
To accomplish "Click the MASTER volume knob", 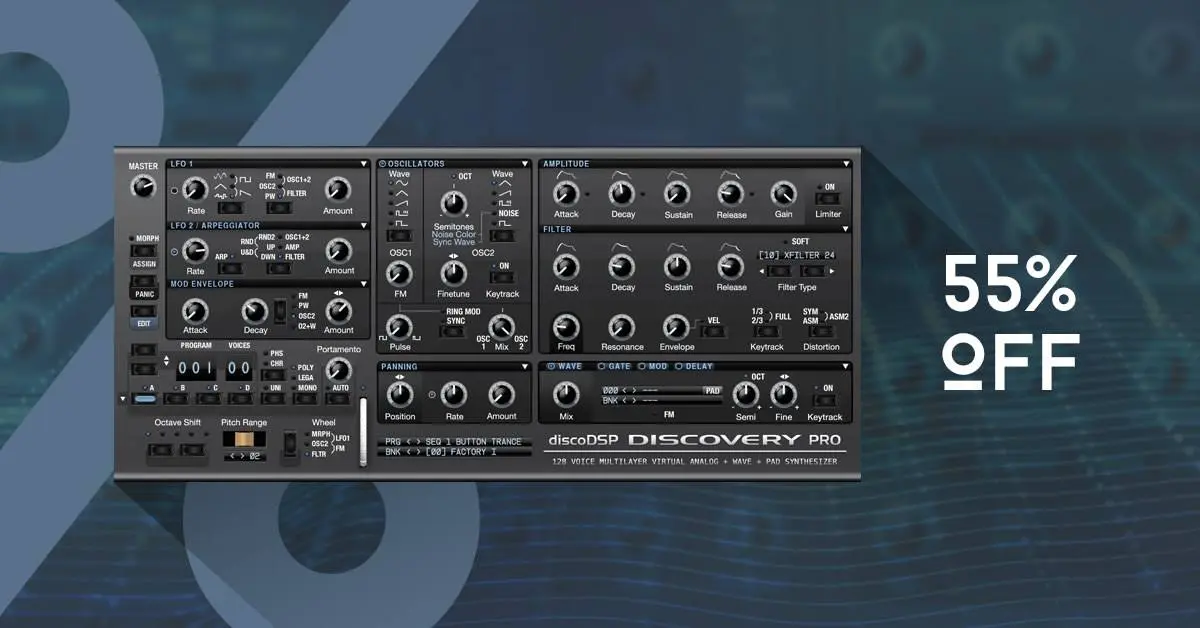I will pyautogui.click(x=143, y=186).
